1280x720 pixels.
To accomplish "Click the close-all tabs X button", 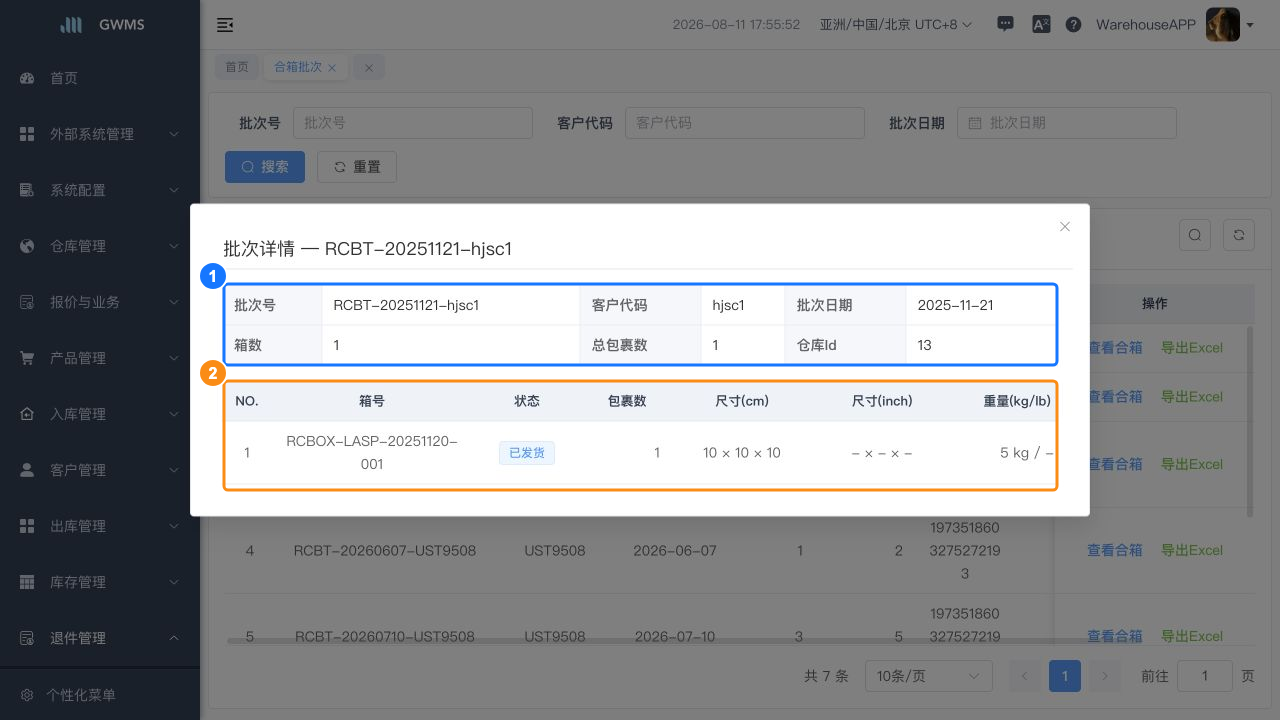I will 368,67.
